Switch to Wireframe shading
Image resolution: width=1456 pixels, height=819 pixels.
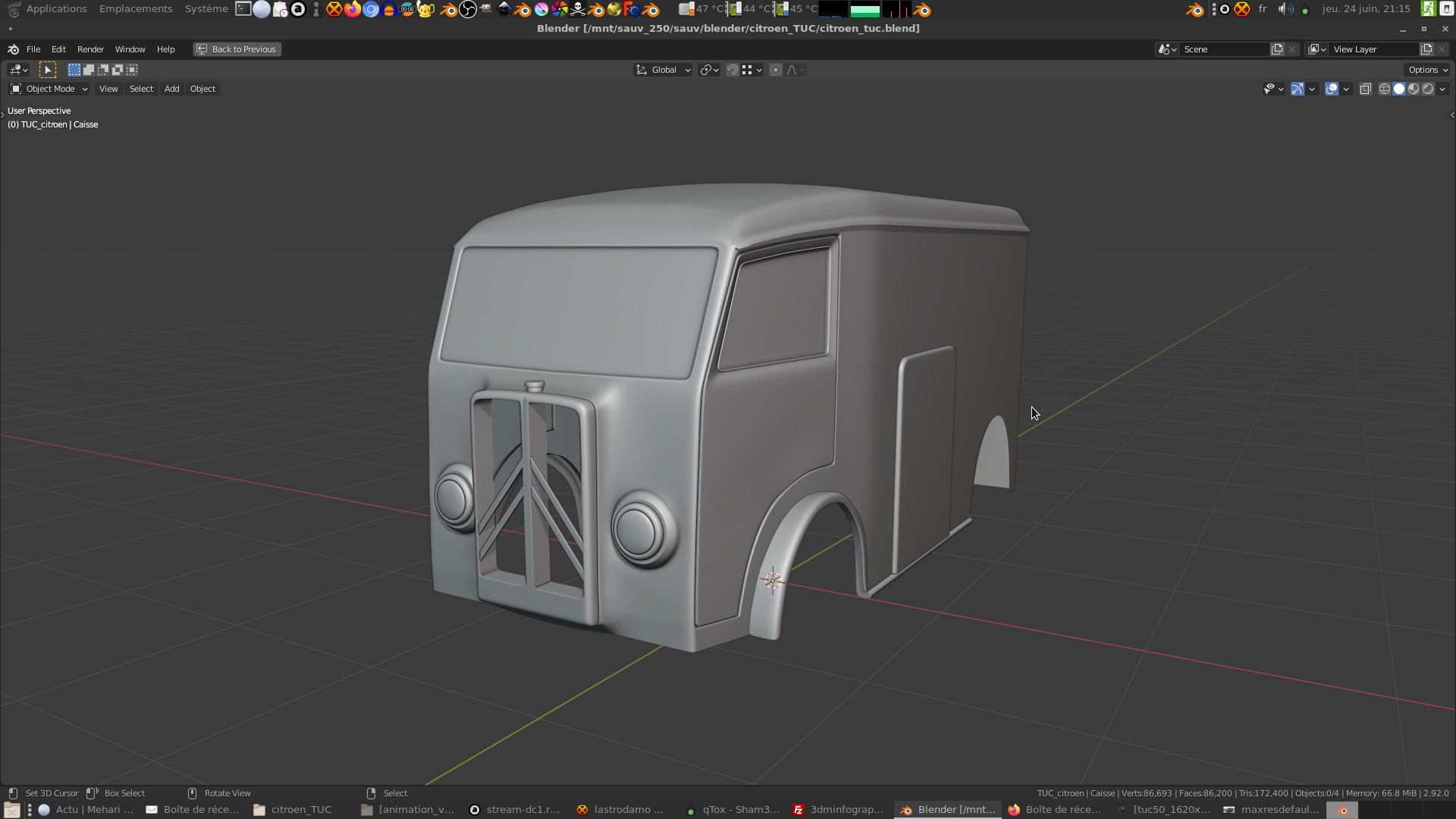point(1385,89)
